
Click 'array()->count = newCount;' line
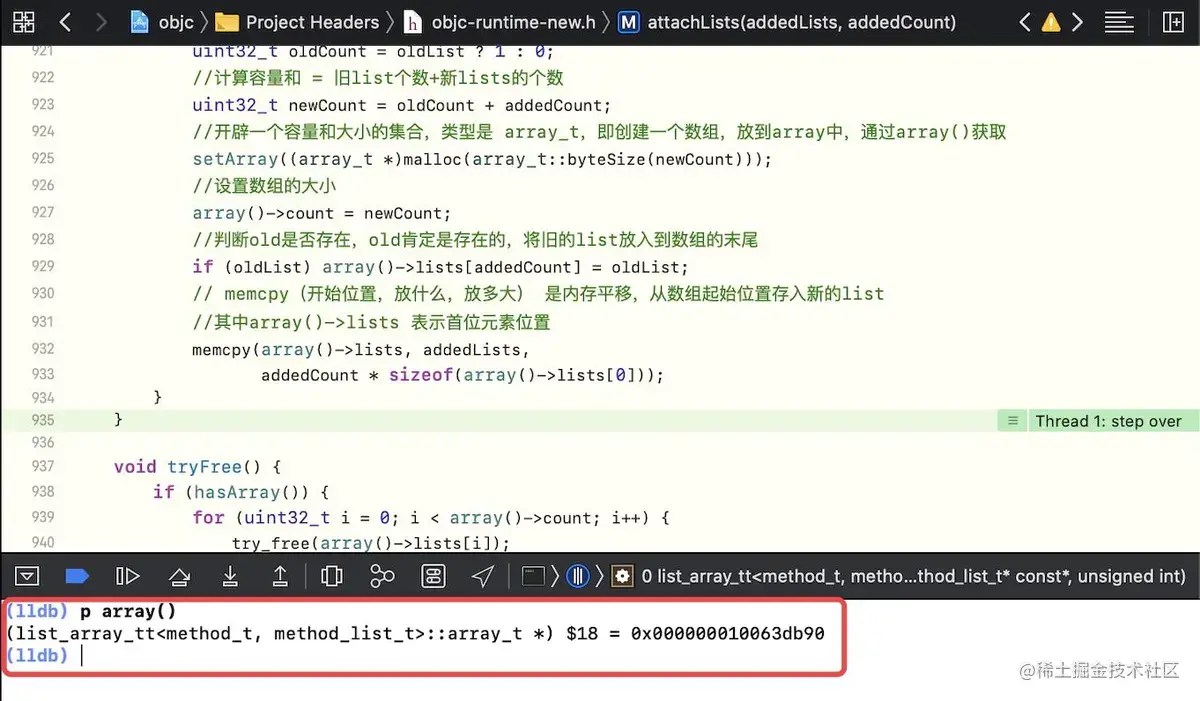coord(322,213)
